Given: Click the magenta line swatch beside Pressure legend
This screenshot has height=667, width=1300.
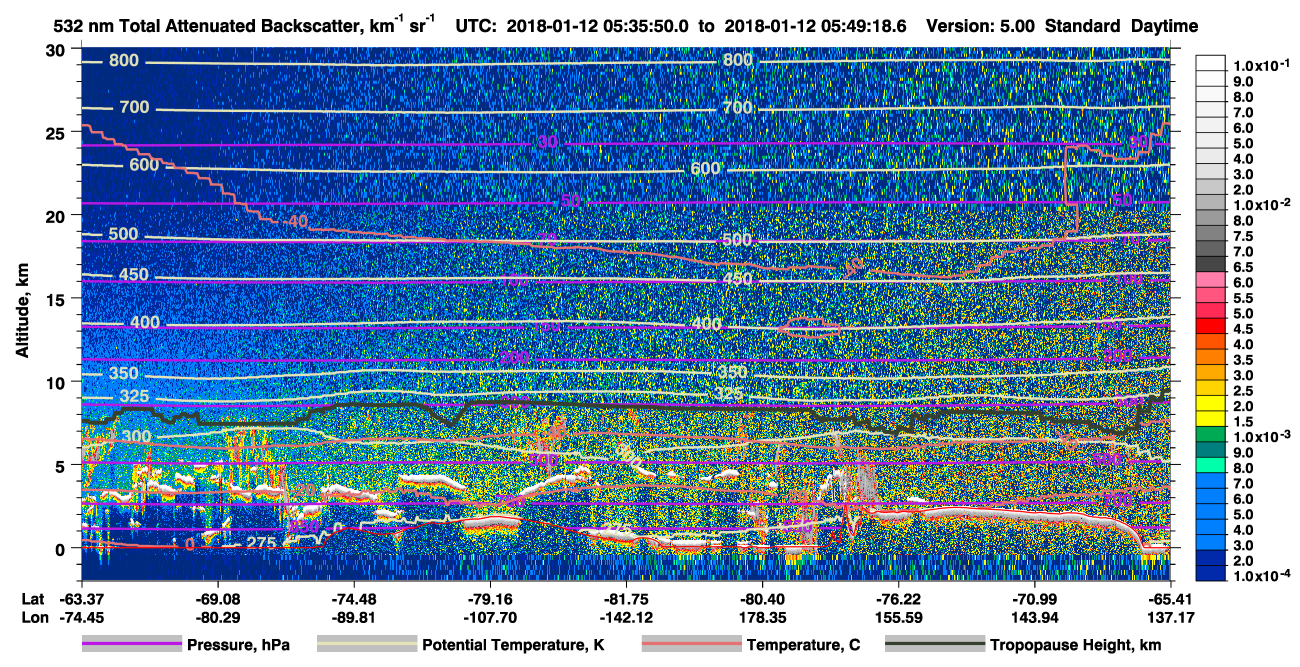Looking at the screenshot, I should (x=132, y=645).
